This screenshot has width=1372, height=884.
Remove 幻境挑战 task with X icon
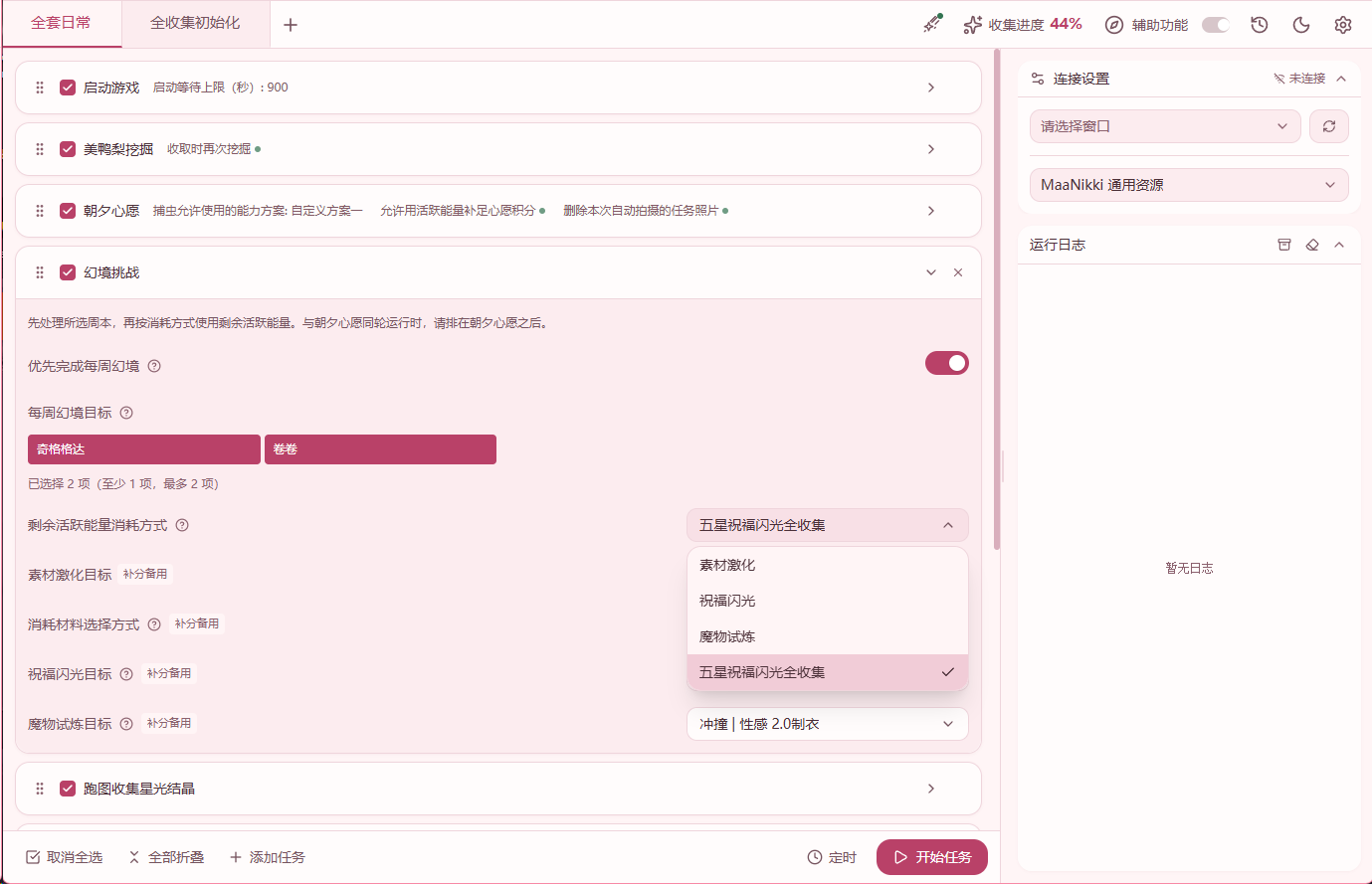click(x=958, y=272)
